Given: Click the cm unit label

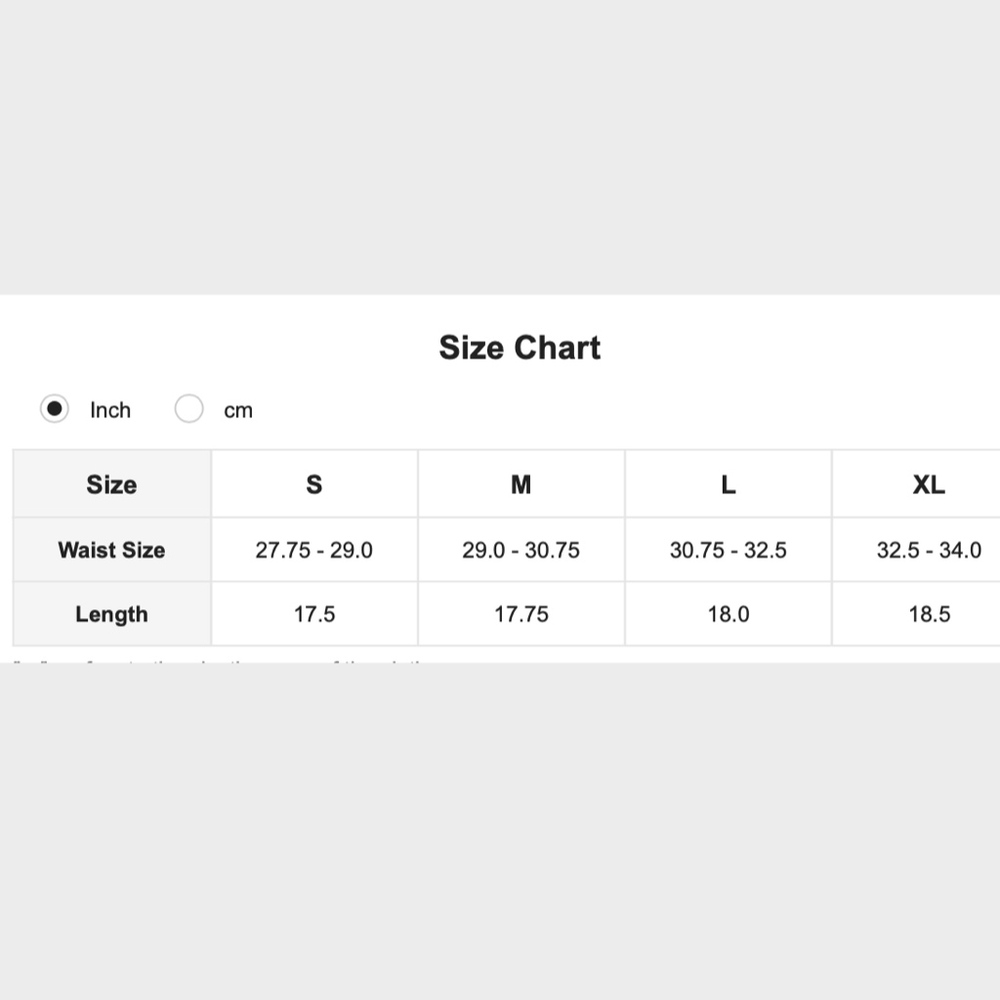Looking at the screenshot, I should 238,411.
